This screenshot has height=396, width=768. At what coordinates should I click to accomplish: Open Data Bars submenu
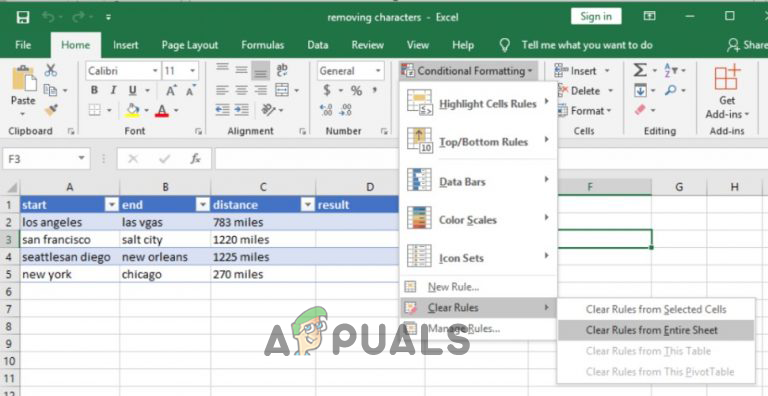pyautogui.click(x=479, y=182)
